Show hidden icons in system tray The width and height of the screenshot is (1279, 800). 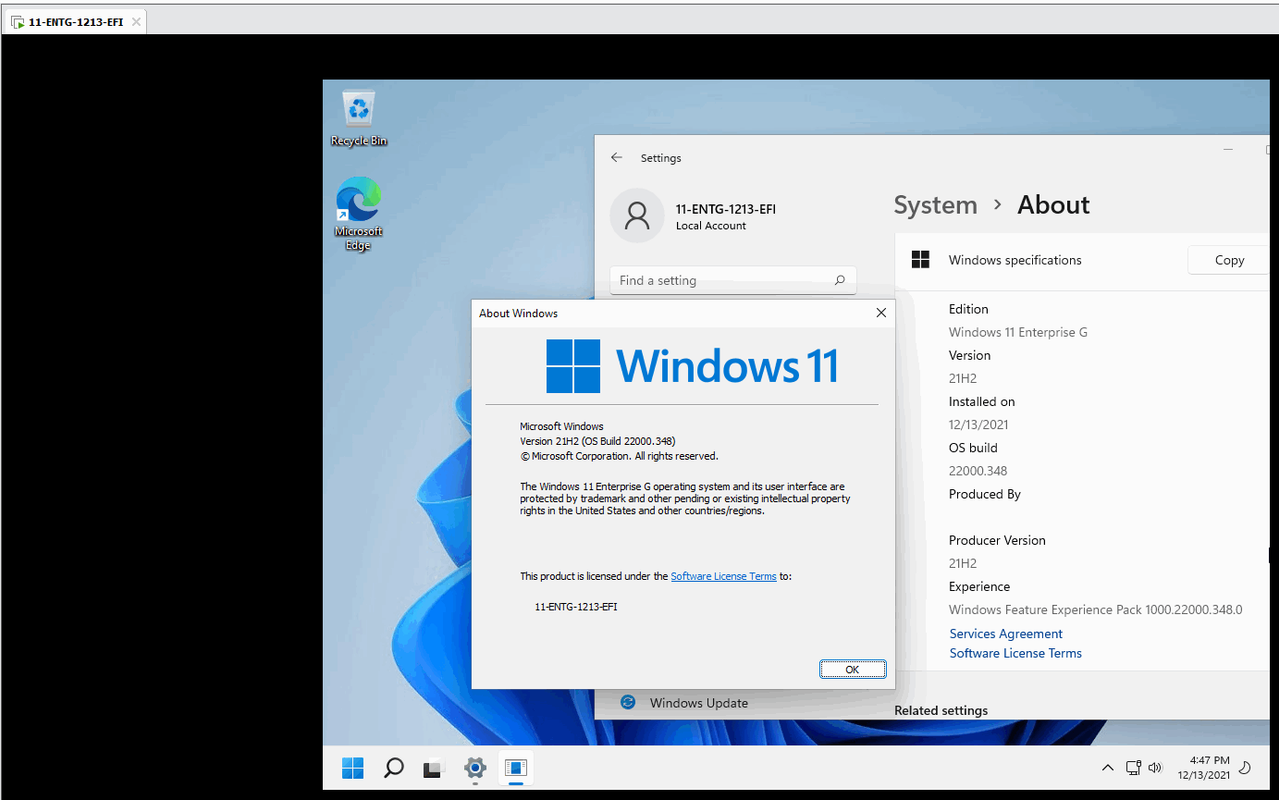[1108, 768]
